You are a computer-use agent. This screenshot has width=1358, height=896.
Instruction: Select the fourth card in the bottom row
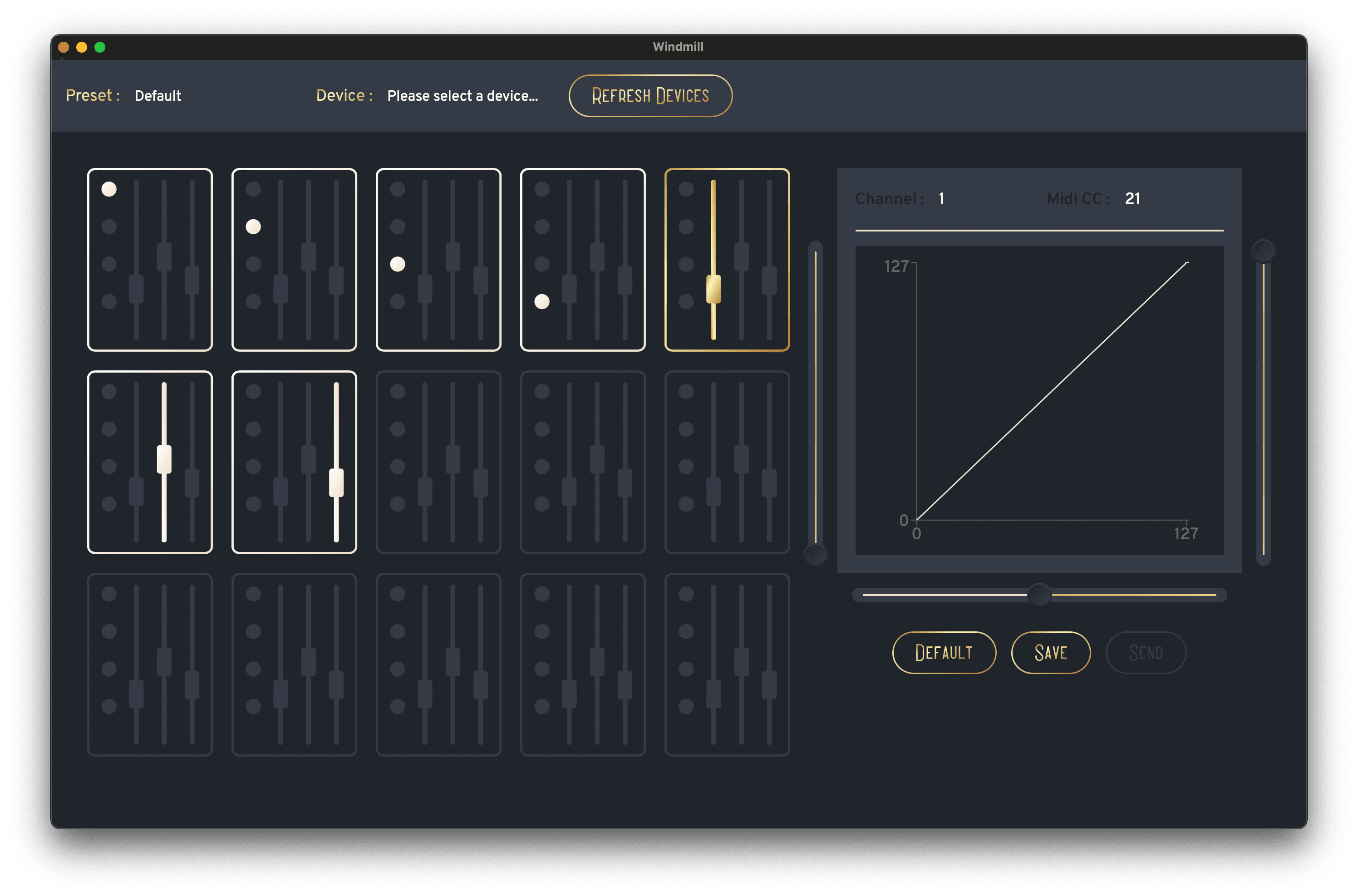click(x=583, y=665)
